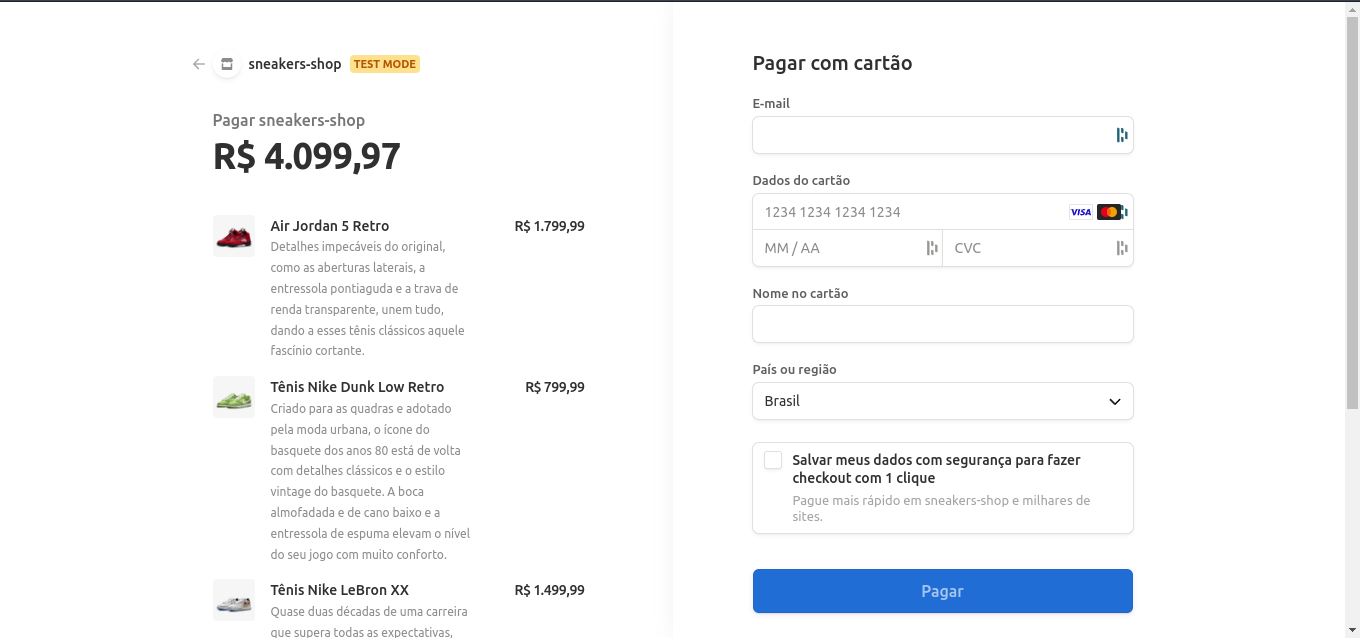Image resolution: width=1360 pixels, height=638 pixels.
Task: Click the chevron on the Brasil selector
Action: 1113,400
